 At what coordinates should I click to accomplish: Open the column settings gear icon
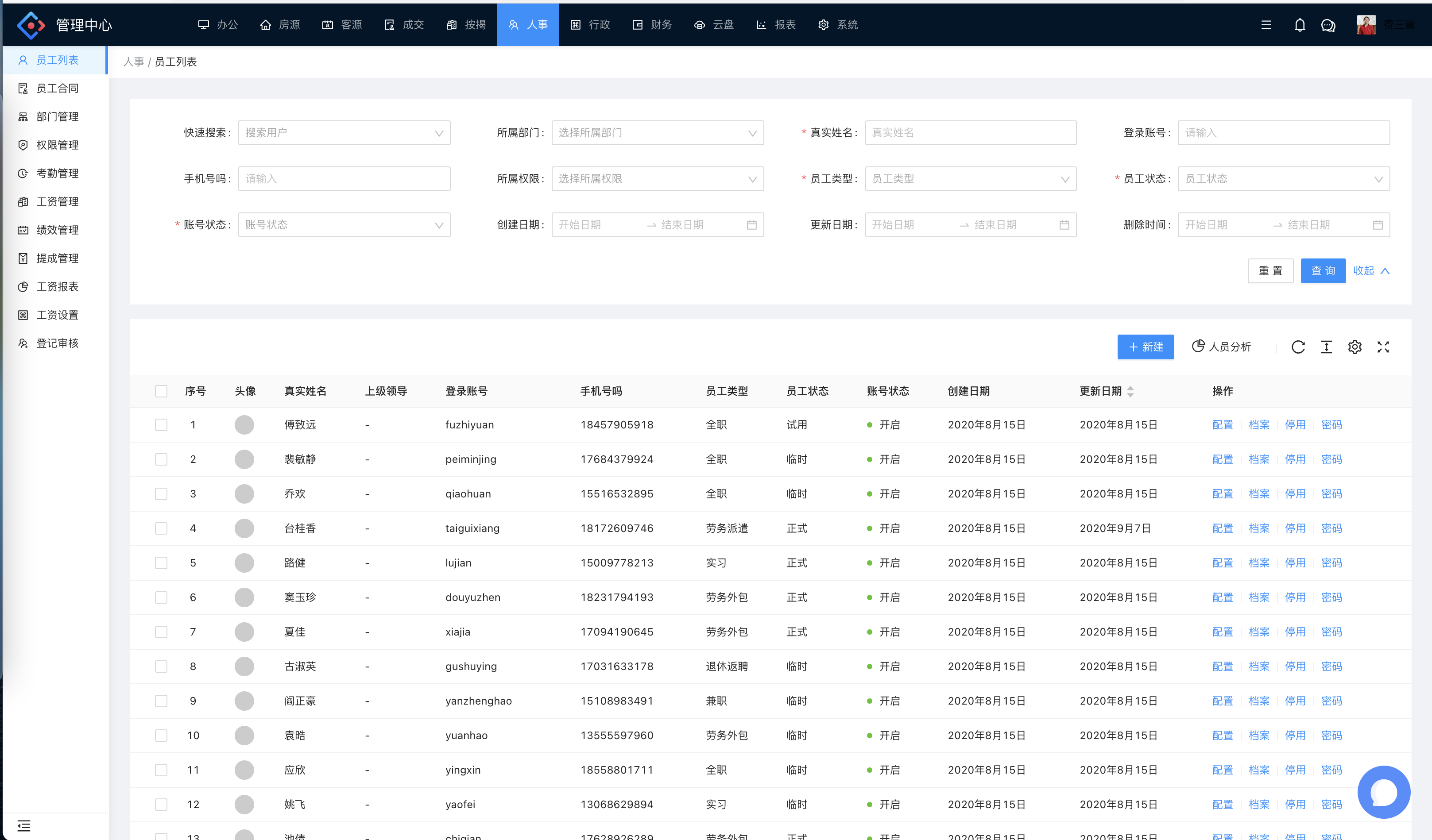coord(1355,347)
